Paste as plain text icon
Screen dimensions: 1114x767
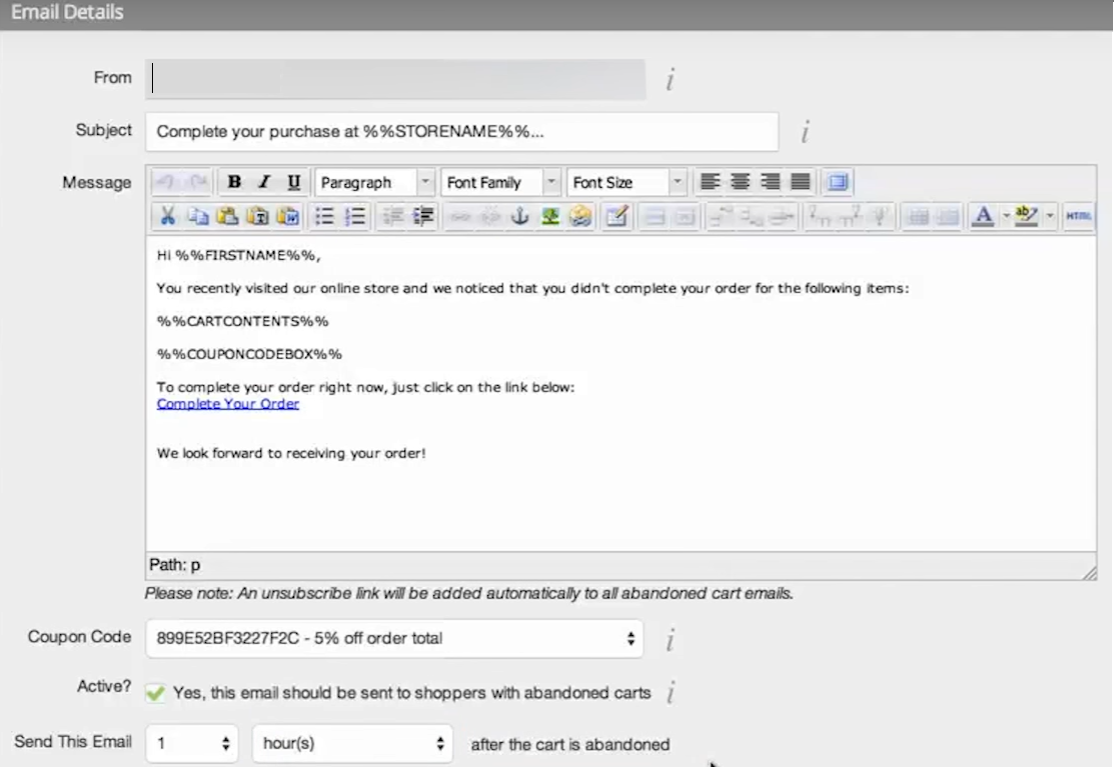coord(257,216)
